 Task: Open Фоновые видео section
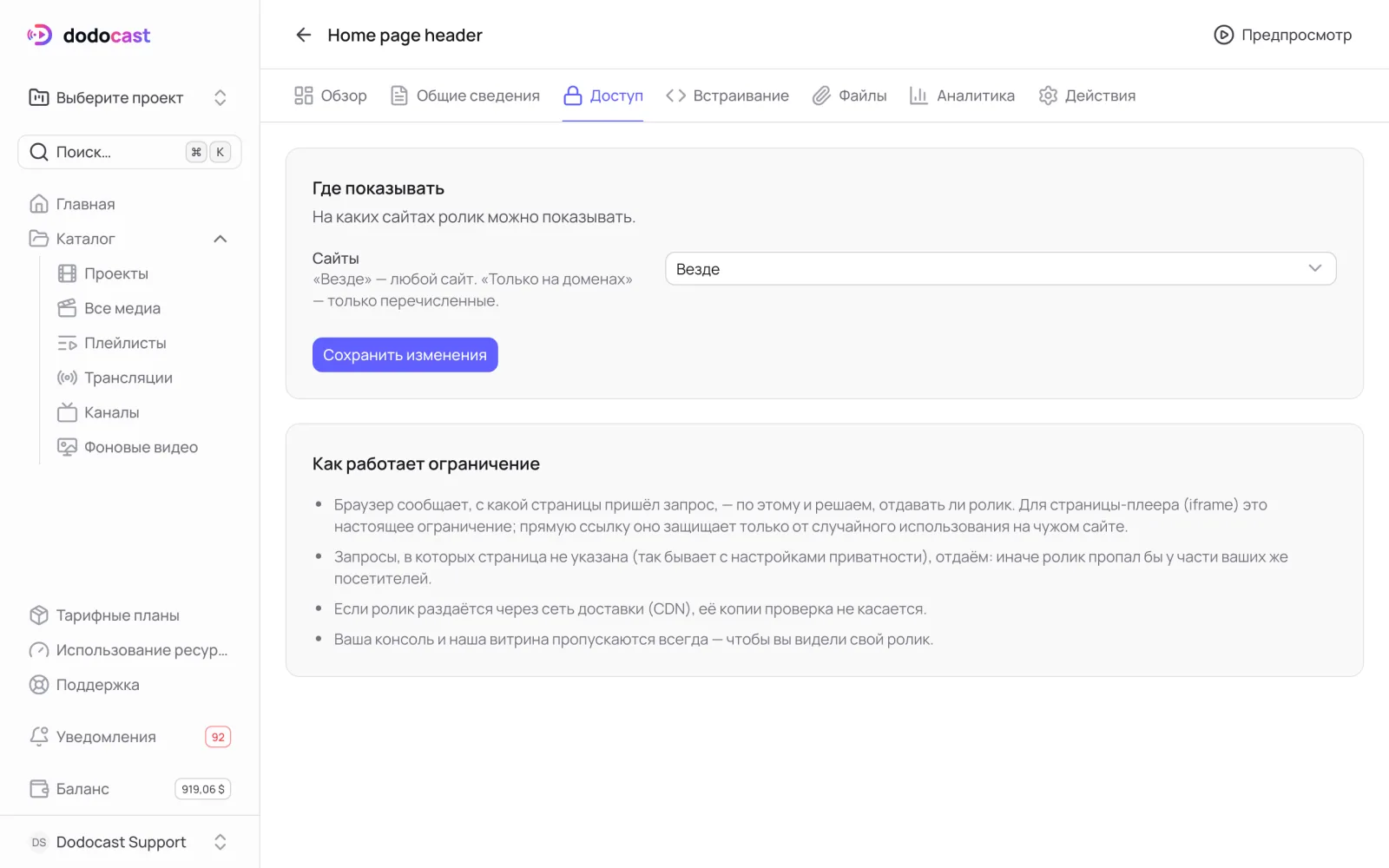click(x=143, y=447)
